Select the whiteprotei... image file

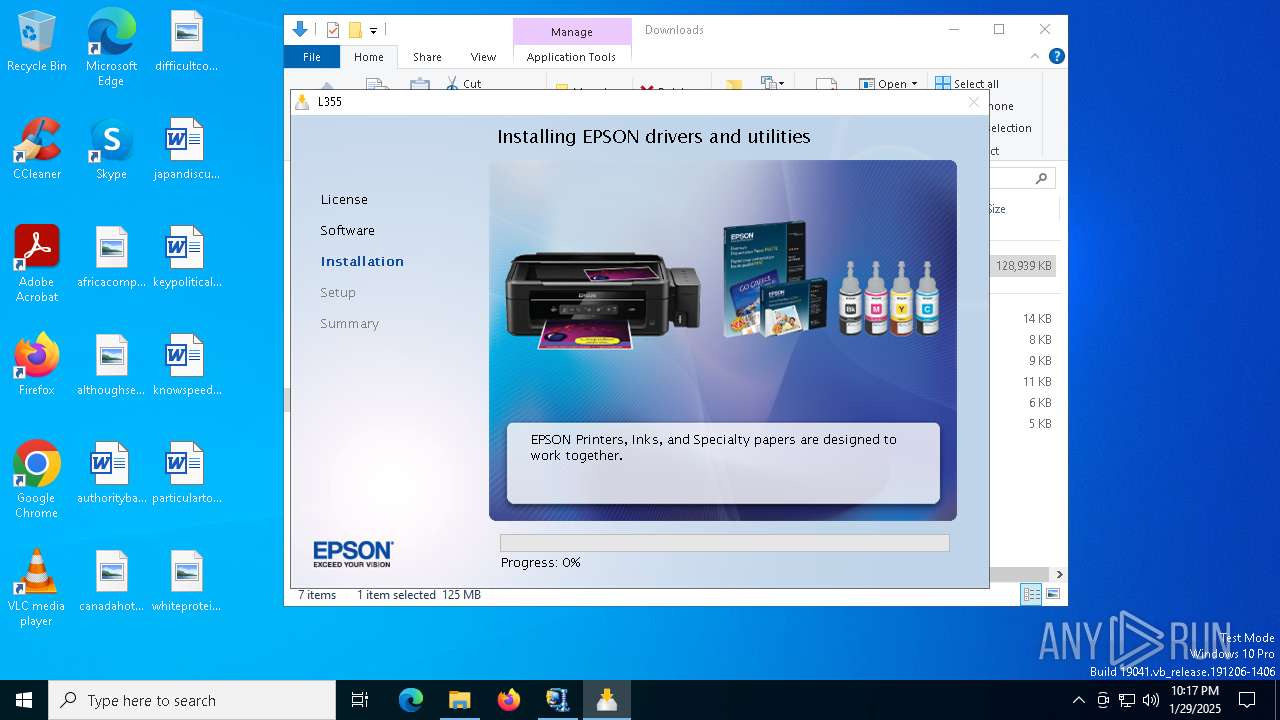point(186,582)
